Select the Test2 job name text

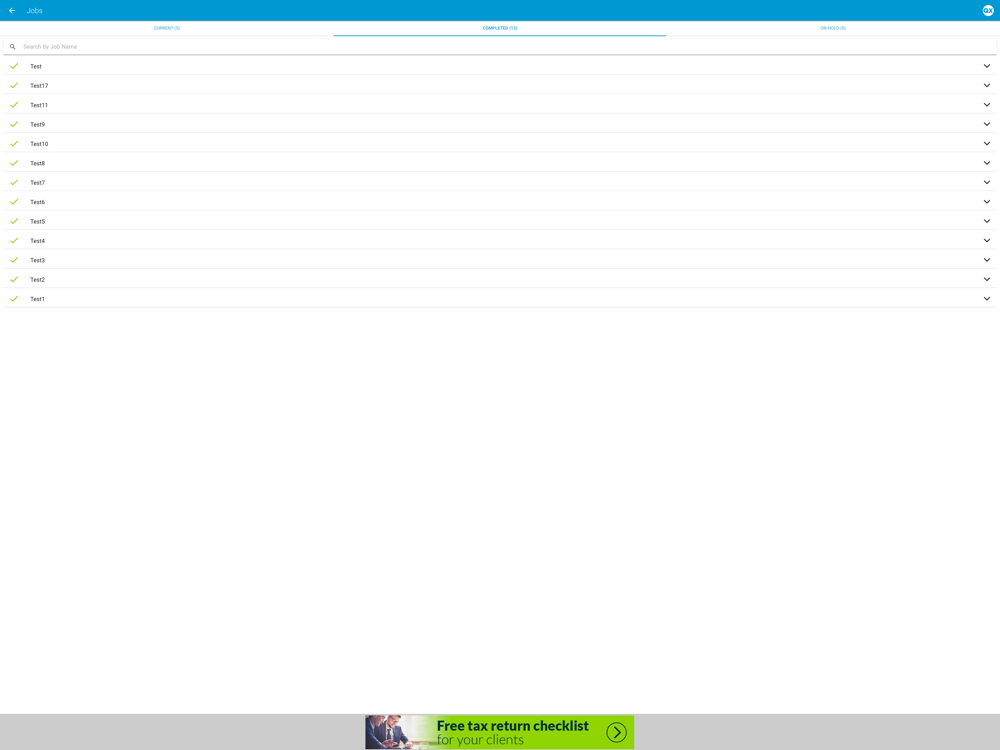(38, 279)
